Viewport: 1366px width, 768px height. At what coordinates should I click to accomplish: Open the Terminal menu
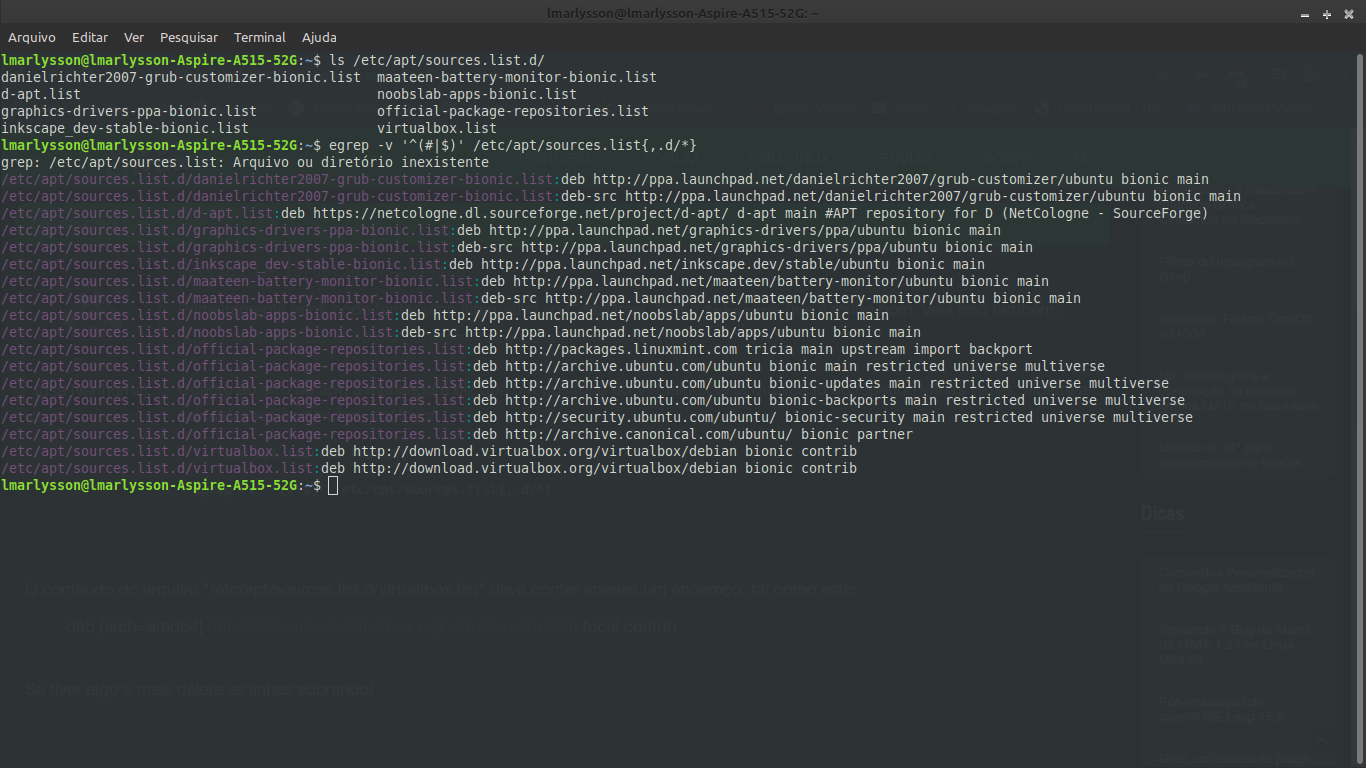(x=260, y=37)
